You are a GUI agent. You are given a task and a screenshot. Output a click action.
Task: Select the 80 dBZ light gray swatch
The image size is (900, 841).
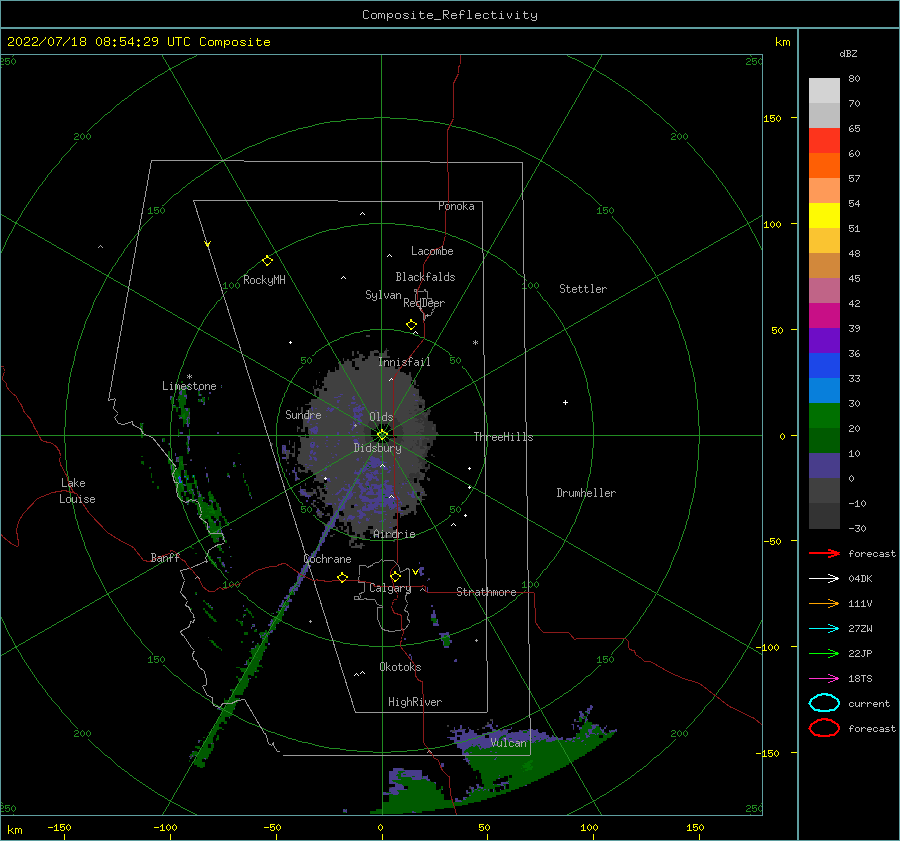(824, 90)
